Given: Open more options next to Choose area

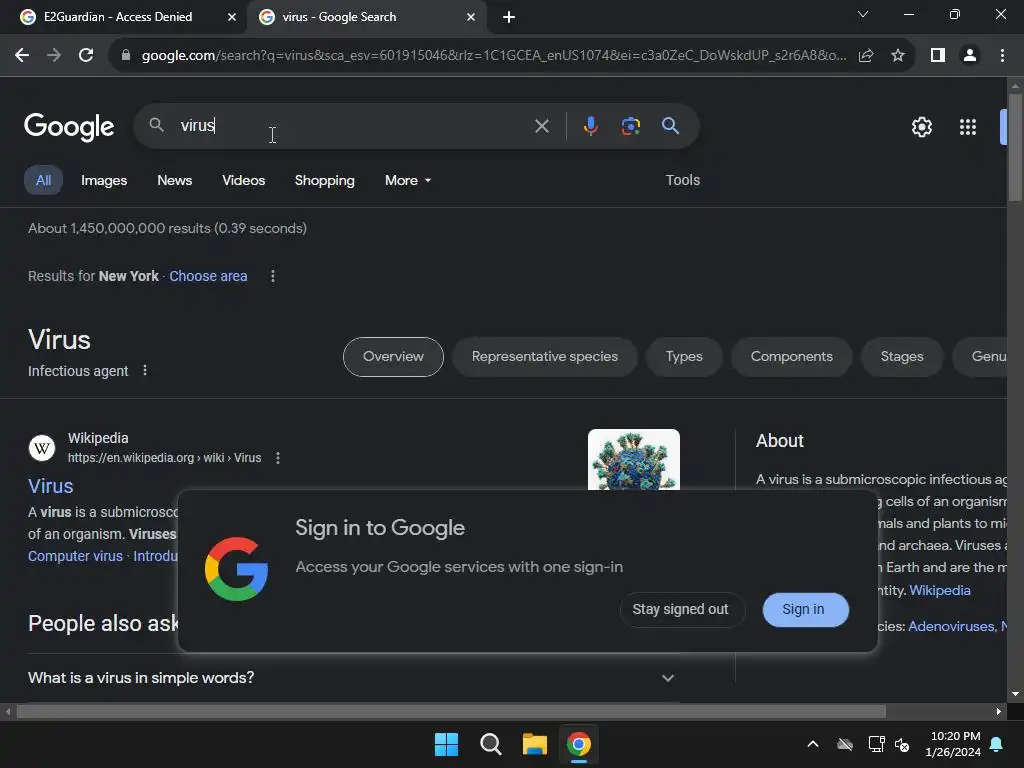Looking at the screenshot, I should coord(273,276).
